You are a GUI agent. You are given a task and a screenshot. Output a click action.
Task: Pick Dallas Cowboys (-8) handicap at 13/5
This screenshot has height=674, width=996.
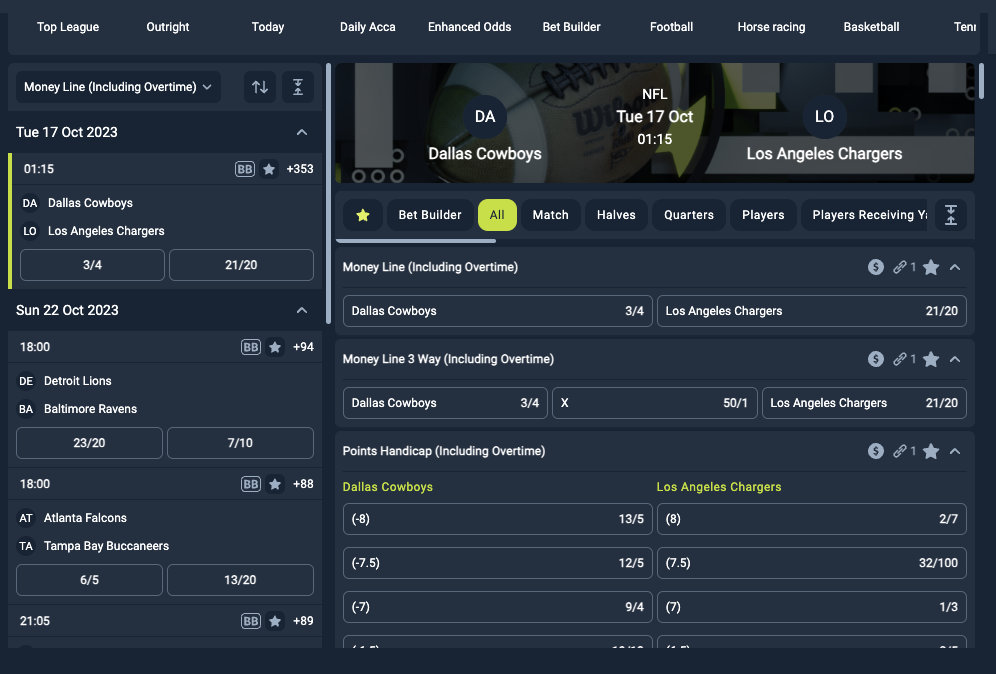[x=497, y=519]
